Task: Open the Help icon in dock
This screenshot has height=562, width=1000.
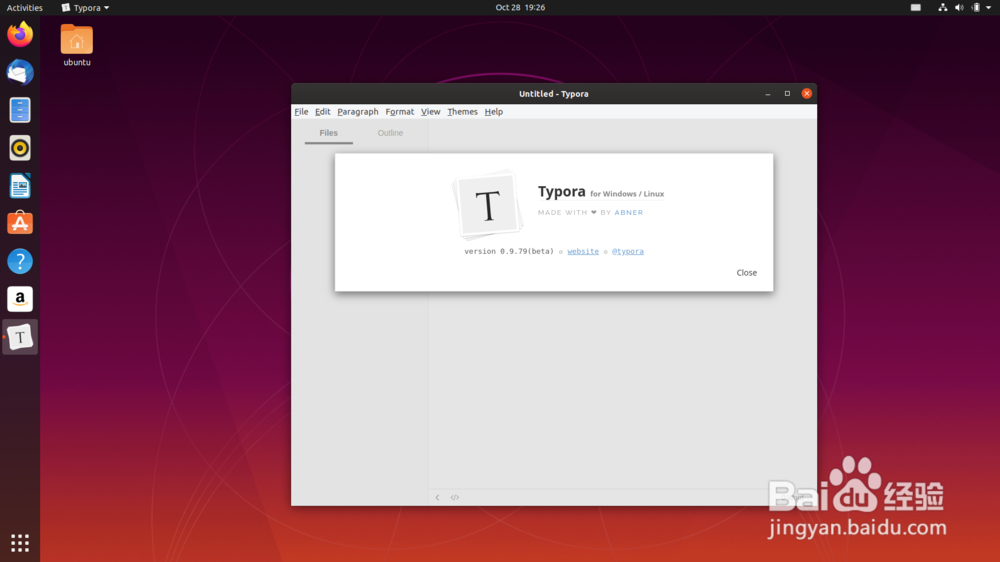Action: 20,261
